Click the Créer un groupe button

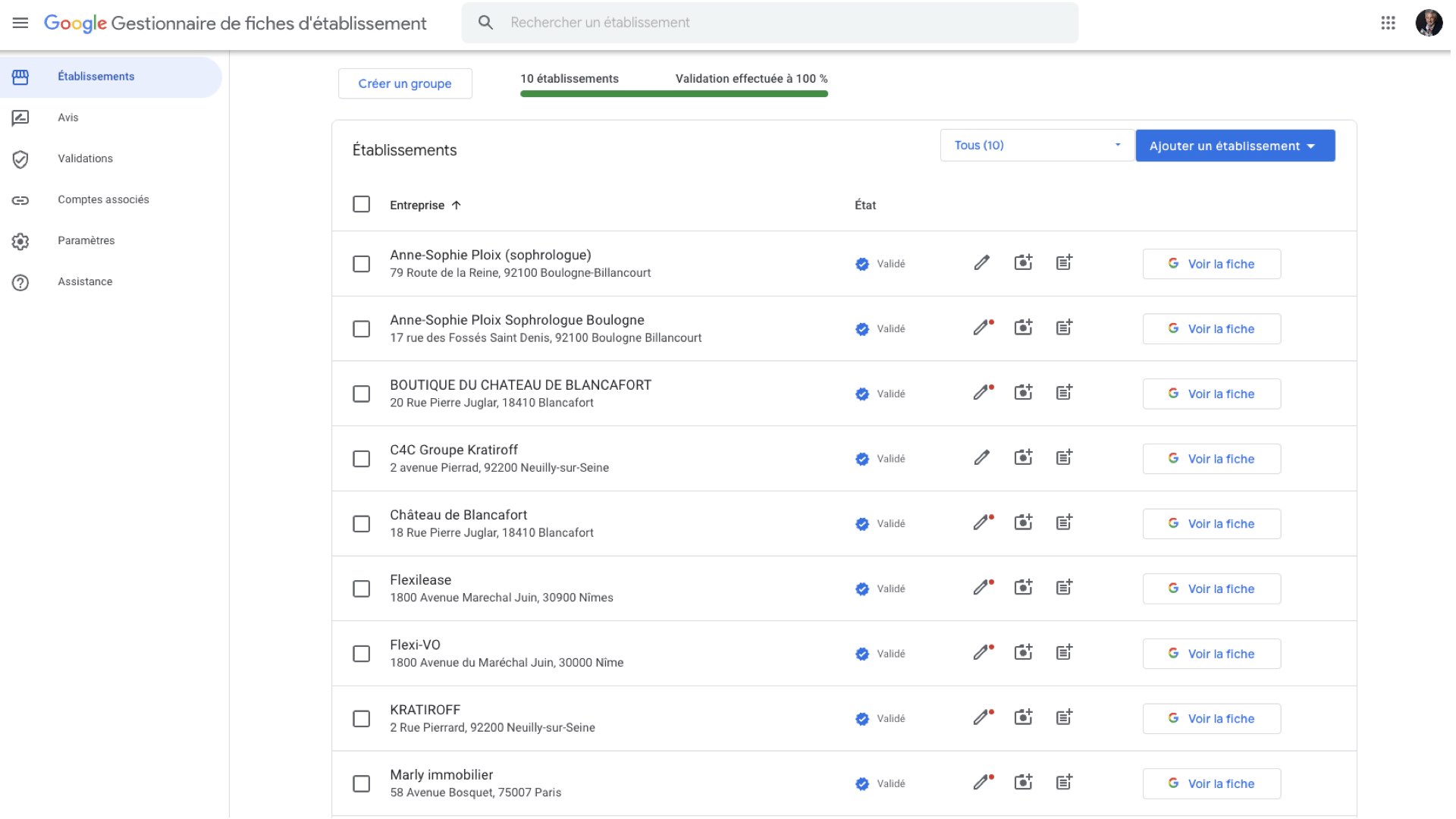click(x=405, y=83)
